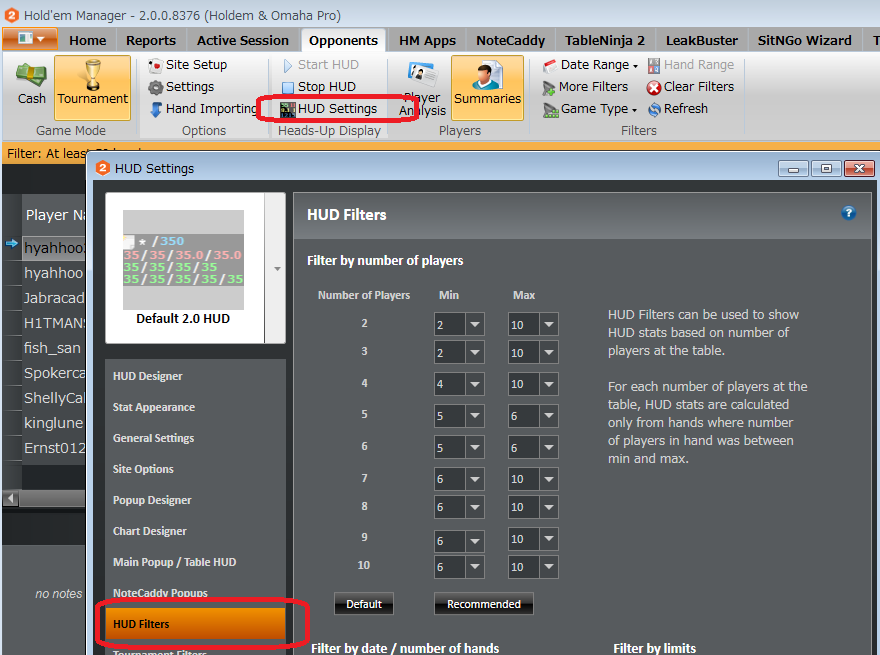Click Hold'em Manager title bar logo
This screenshot has width=880, height=655.
(x=11, y=15)
